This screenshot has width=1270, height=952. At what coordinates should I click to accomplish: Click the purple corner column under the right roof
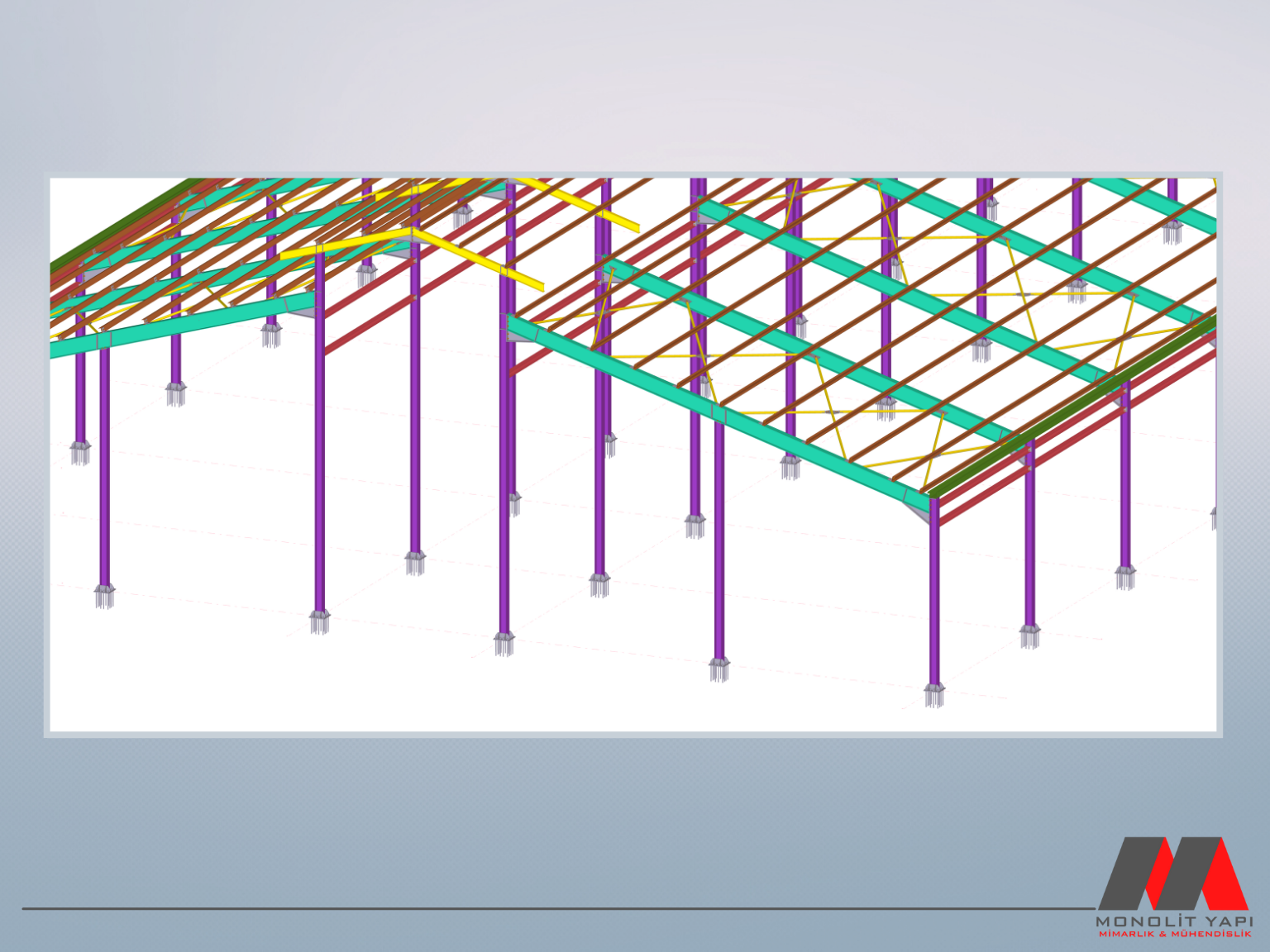pos(934,595)
